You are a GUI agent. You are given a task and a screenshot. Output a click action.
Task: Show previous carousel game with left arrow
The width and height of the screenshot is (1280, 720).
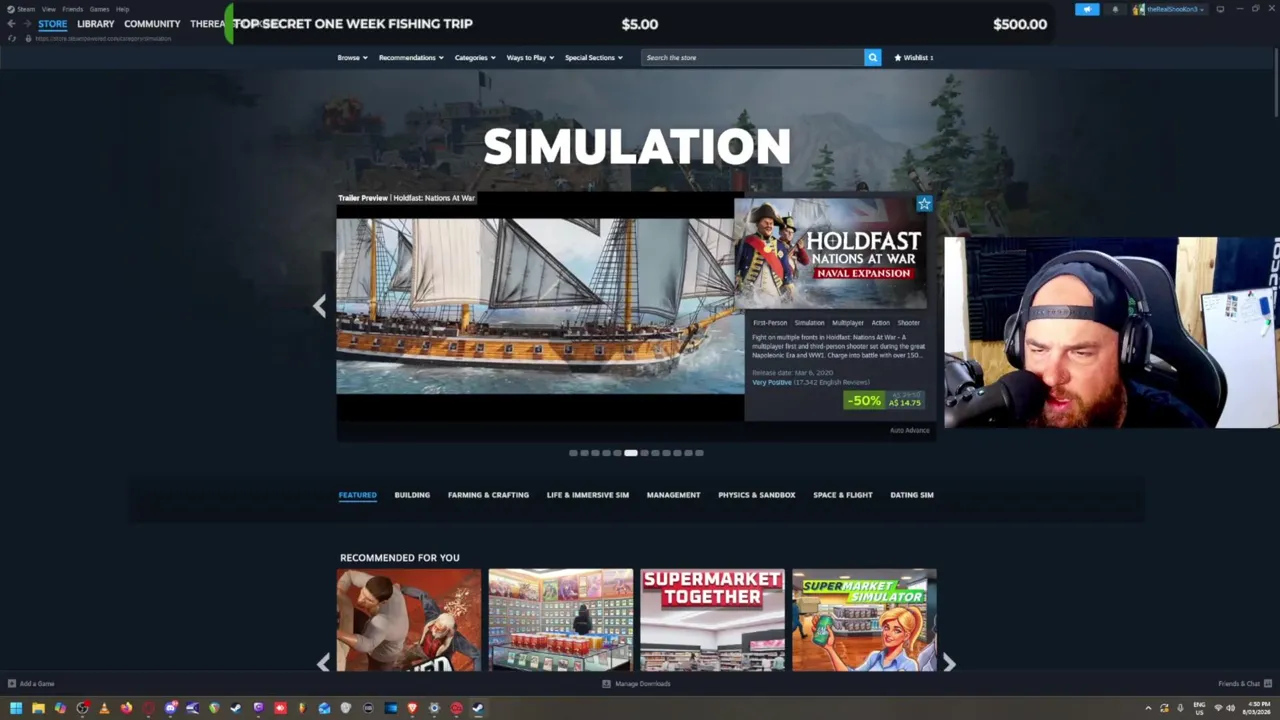click(x=319, y=305)
